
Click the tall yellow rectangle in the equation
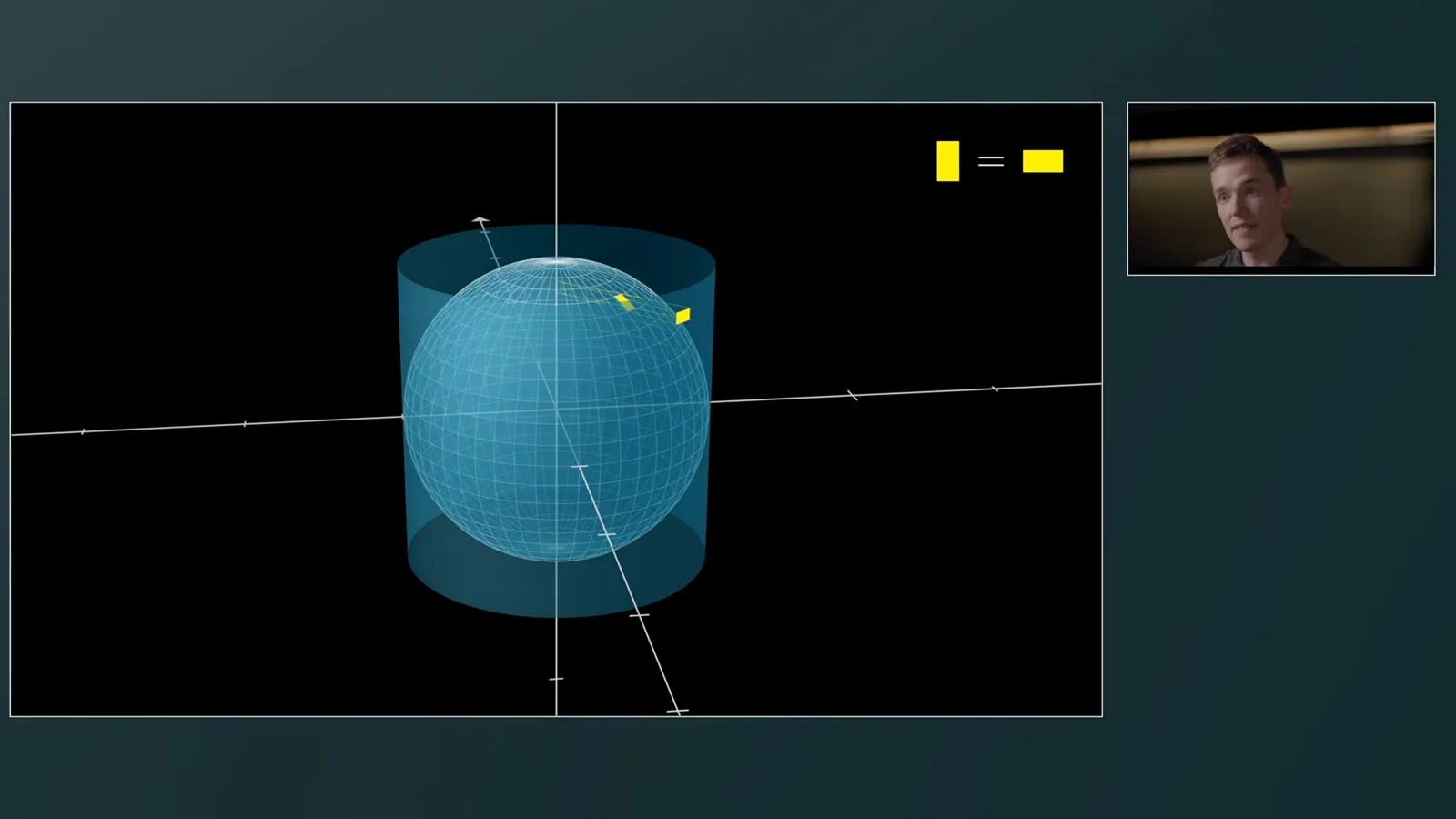pos(947,161)
